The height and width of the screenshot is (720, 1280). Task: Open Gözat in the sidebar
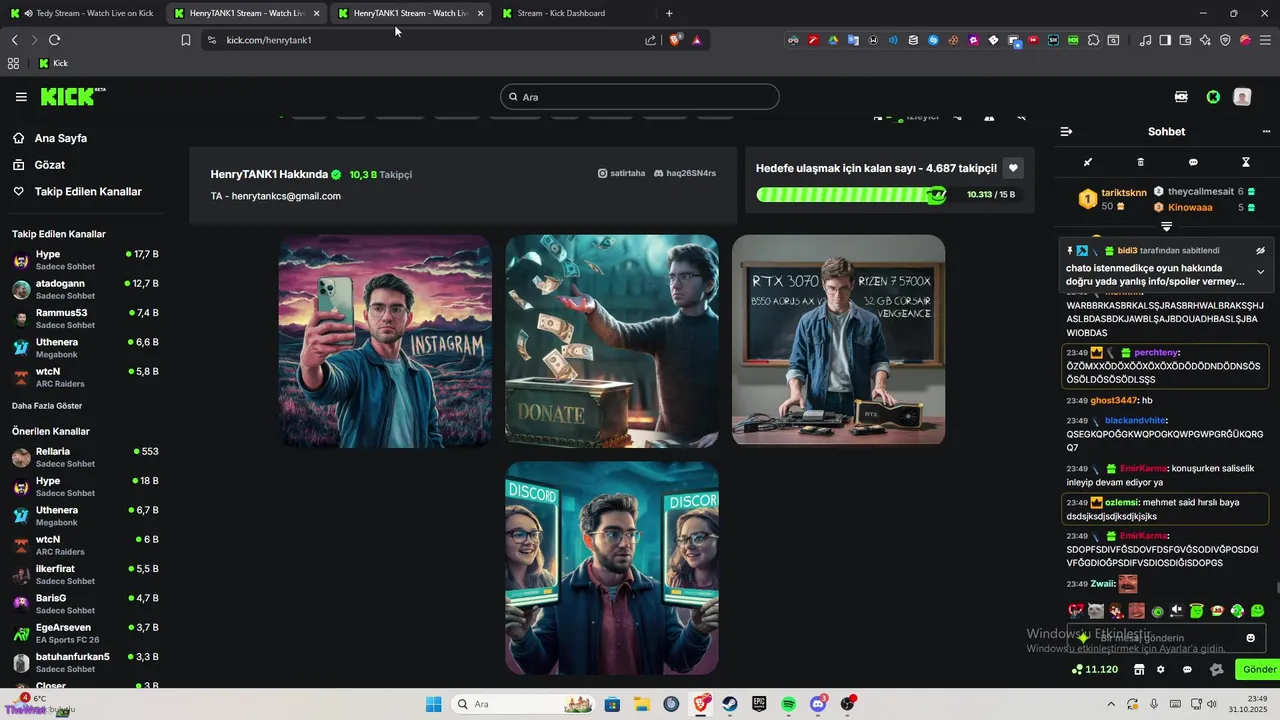pyautogui.click(x=50, y=165)
